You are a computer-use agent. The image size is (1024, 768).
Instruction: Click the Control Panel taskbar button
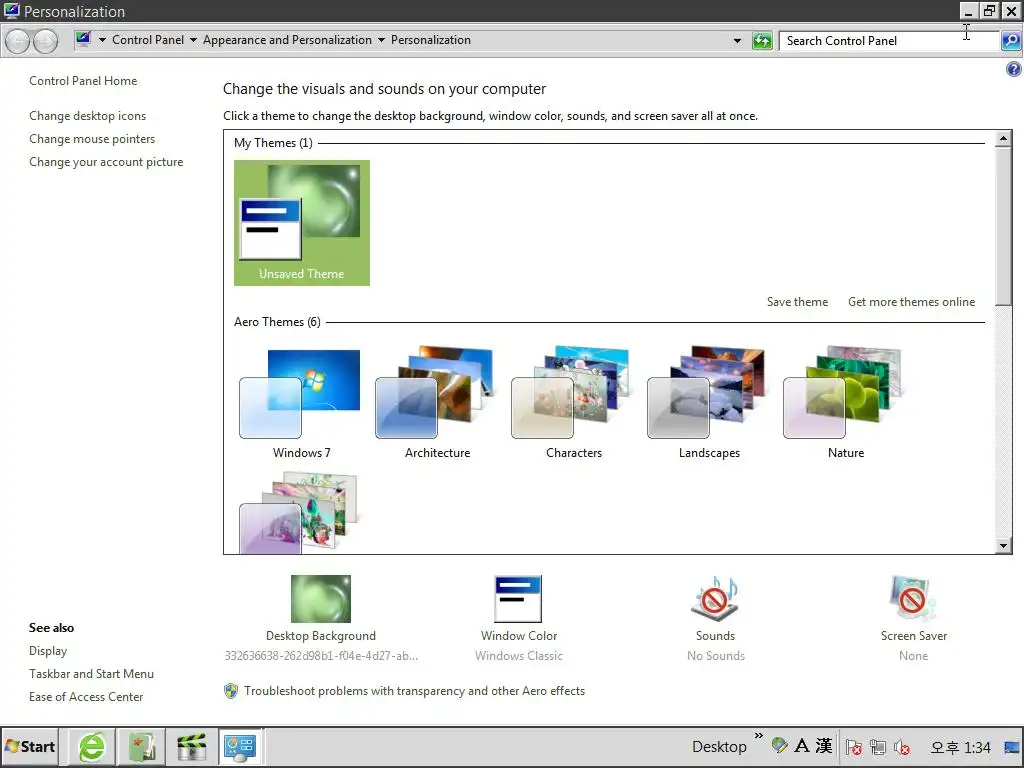click(x=240, y=746)
